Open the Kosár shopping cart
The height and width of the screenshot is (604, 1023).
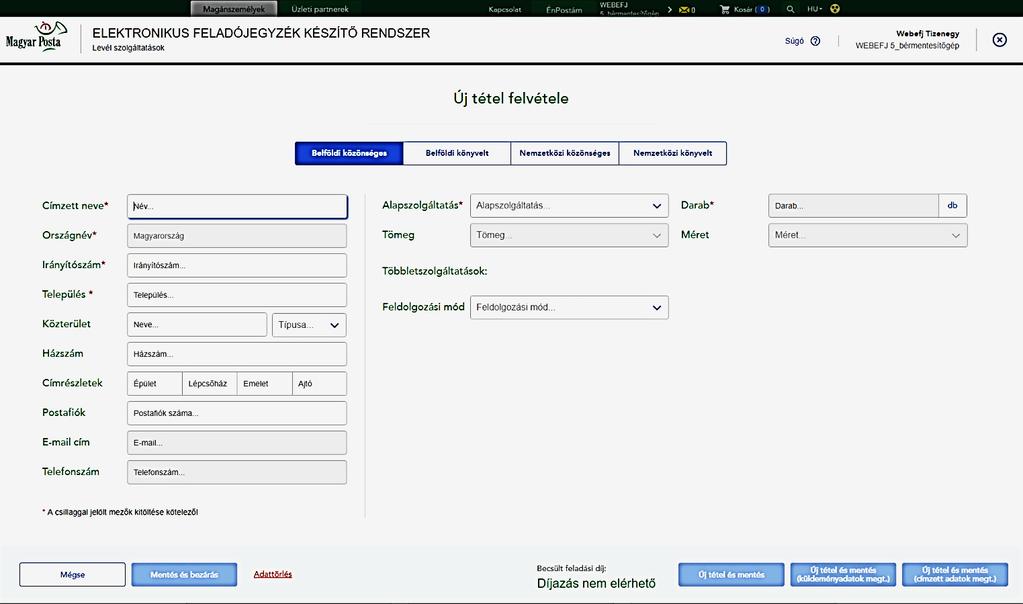(744, 9)
